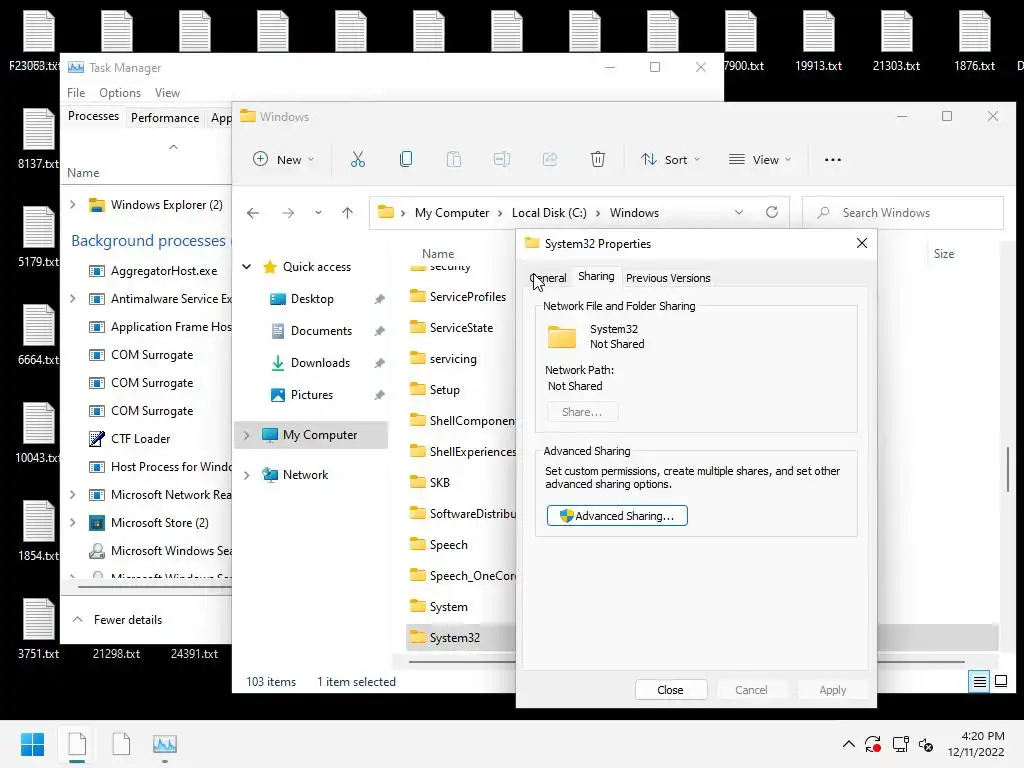Go forward using the Explorer forward arrow
The image size is (1024, 768).
point(288,213)
